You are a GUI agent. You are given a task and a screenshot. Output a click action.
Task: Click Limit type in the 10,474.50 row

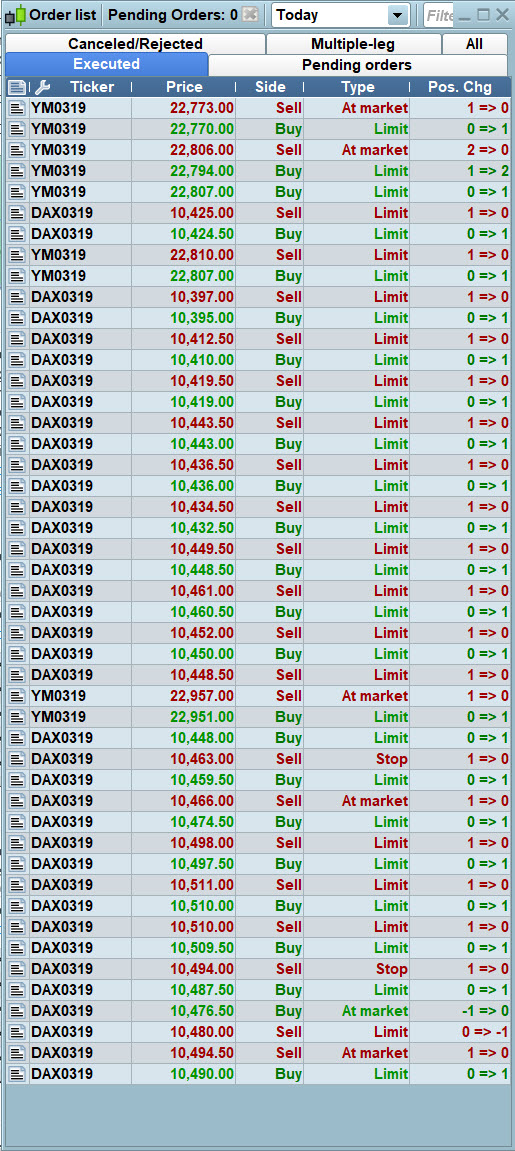391,822
